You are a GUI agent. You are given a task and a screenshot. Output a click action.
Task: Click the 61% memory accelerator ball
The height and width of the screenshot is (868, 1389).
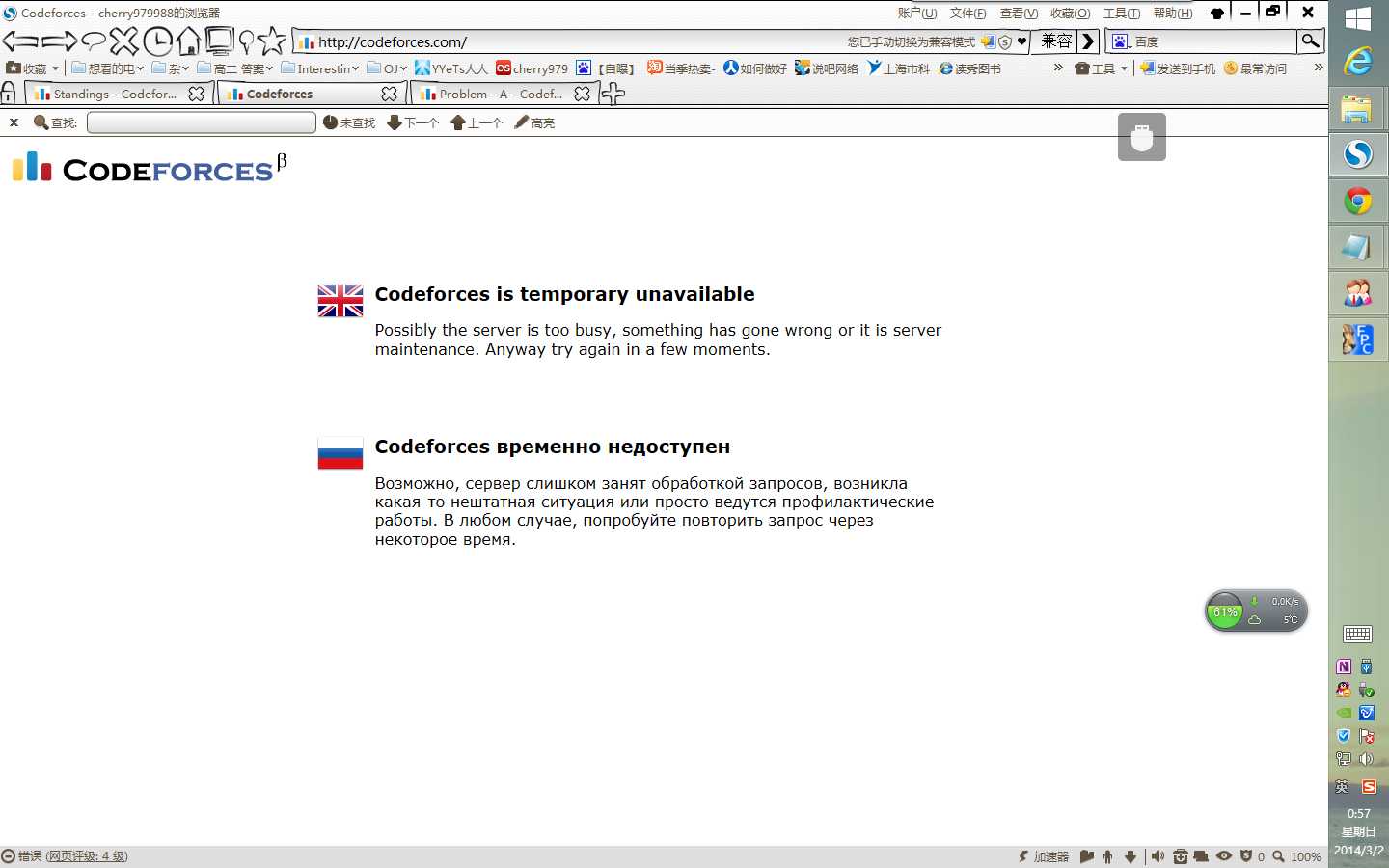(x=1225, y=611)
